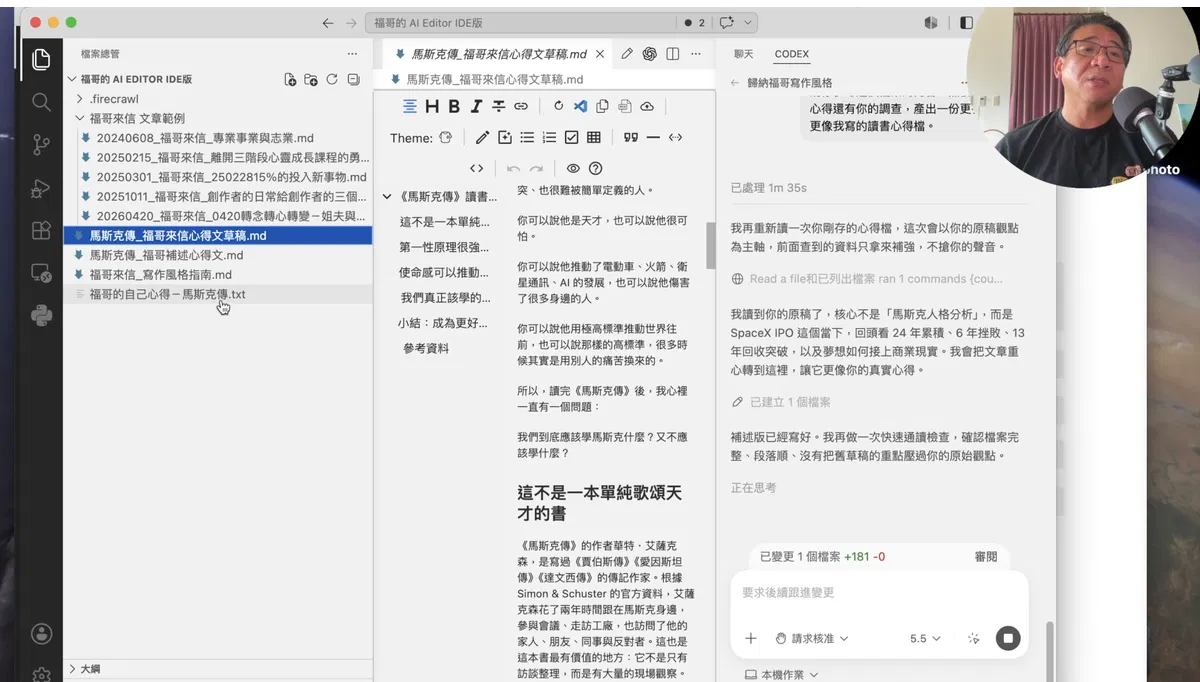Click the 要求後續跟進變更 input field
The image size is (1200, 682).
pos(878,593)
